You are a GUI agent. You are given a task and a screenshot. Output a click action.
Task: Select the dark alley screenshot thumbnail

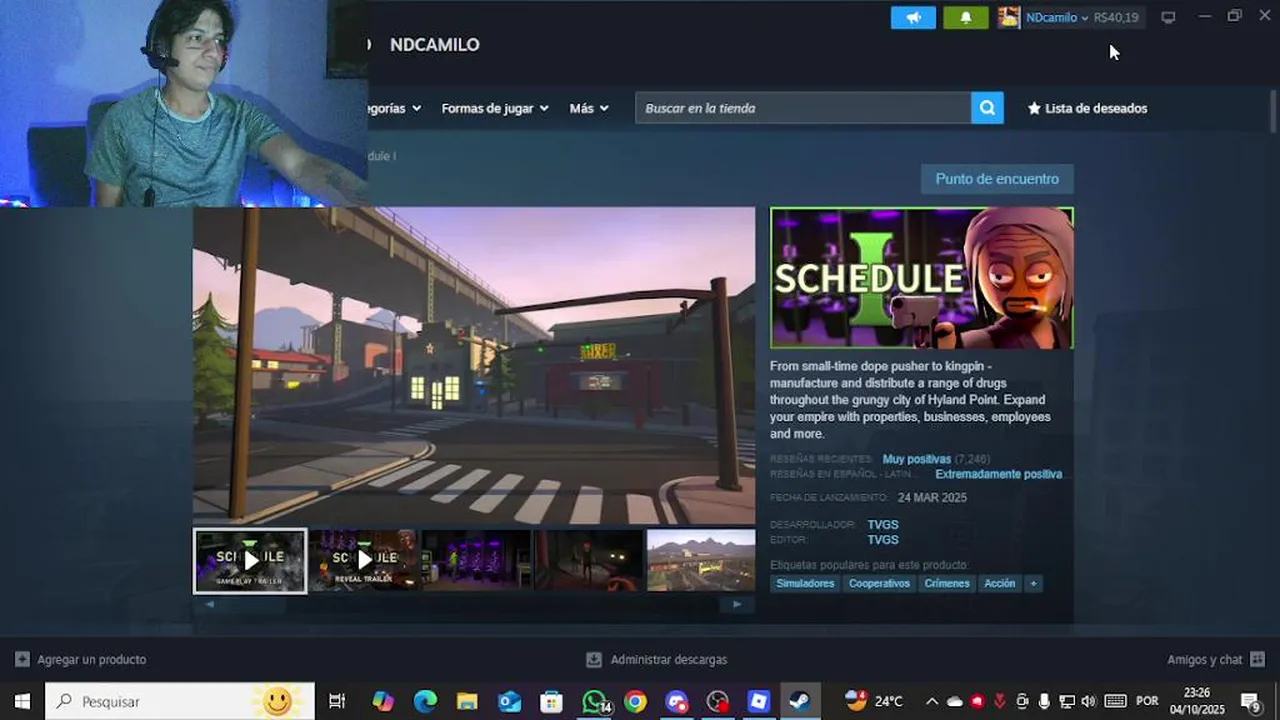pos(589,561)
